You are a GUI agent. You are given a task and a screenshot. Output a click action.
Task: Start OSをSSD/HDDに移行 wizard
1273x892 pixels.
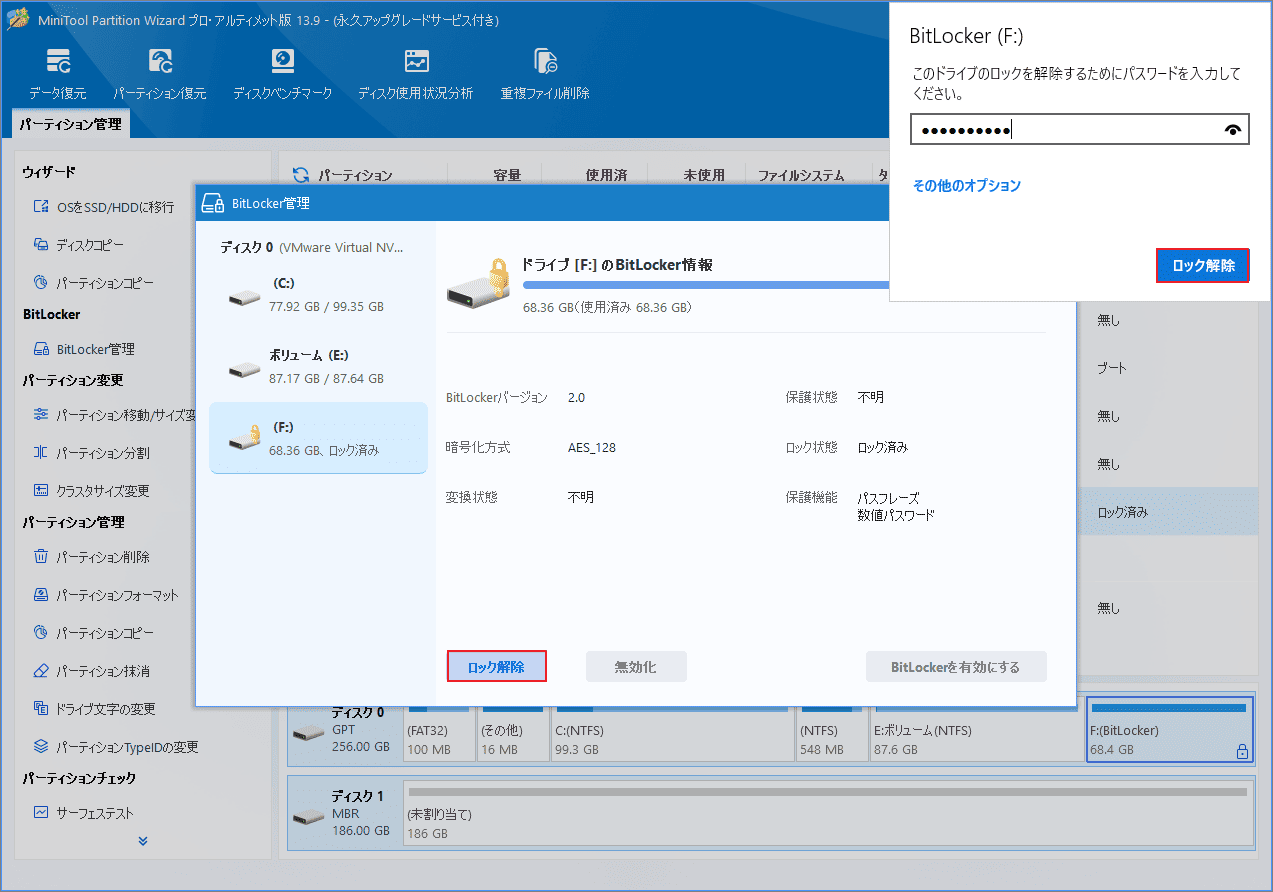[x=104, y=207]
